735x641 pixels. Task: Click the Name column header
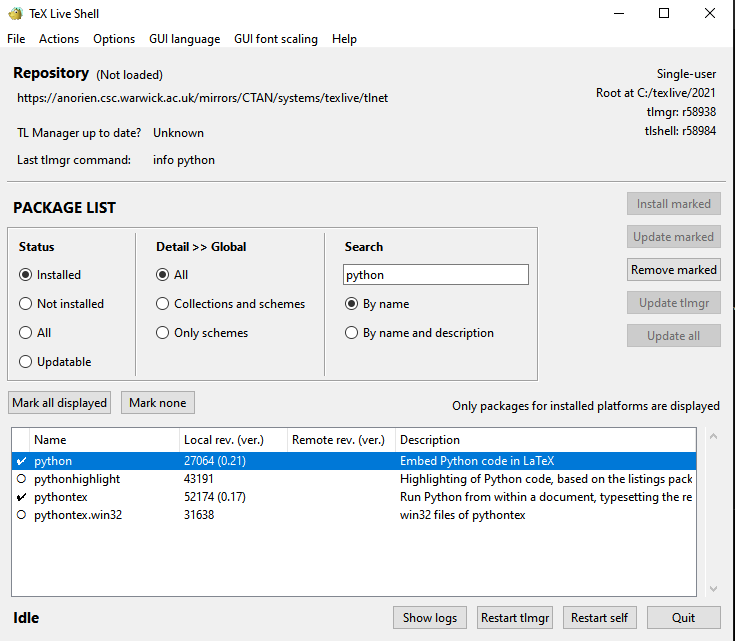[x=104, y=440]
